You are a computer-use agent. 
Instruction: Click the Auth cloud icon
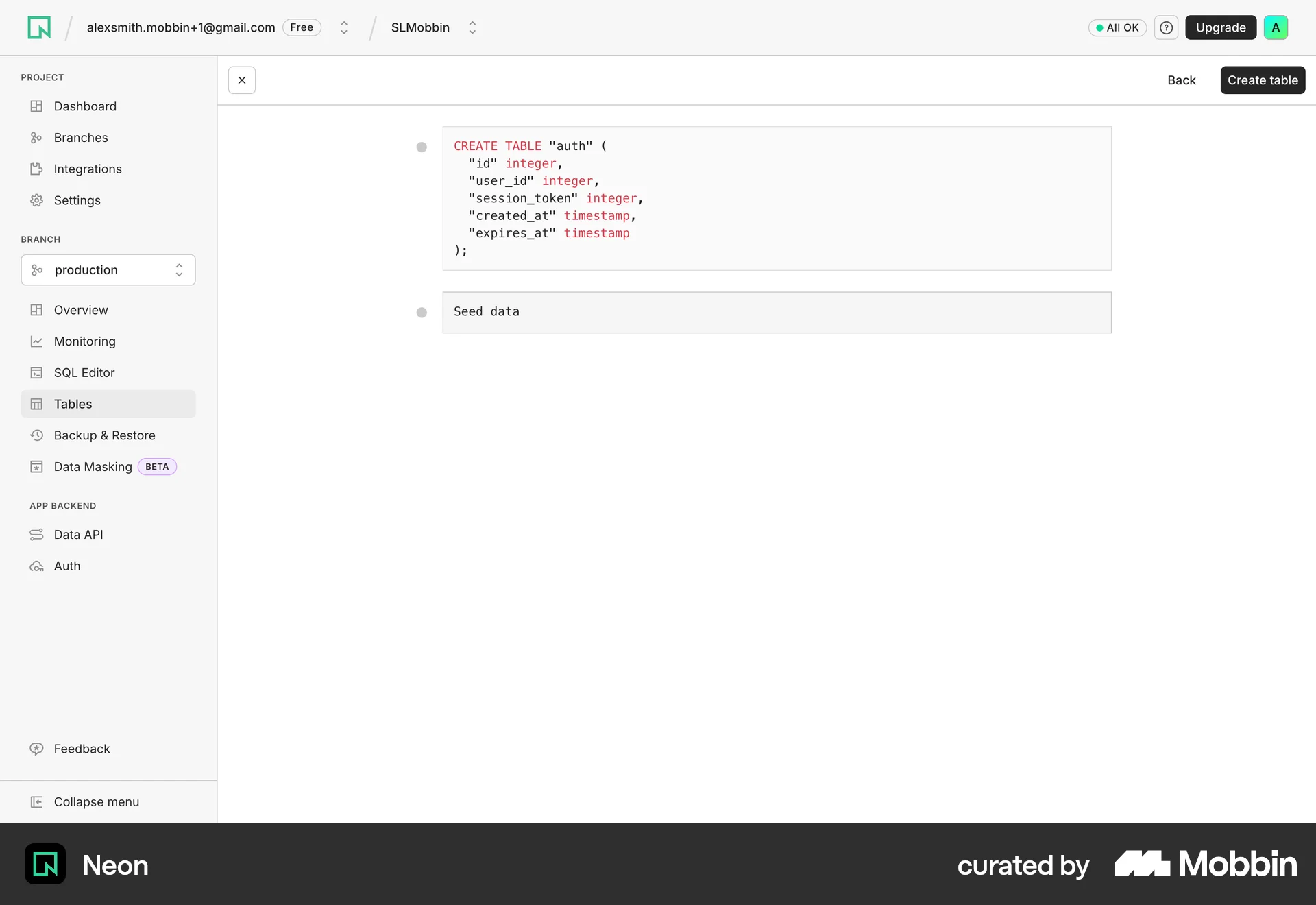(36, 566)
